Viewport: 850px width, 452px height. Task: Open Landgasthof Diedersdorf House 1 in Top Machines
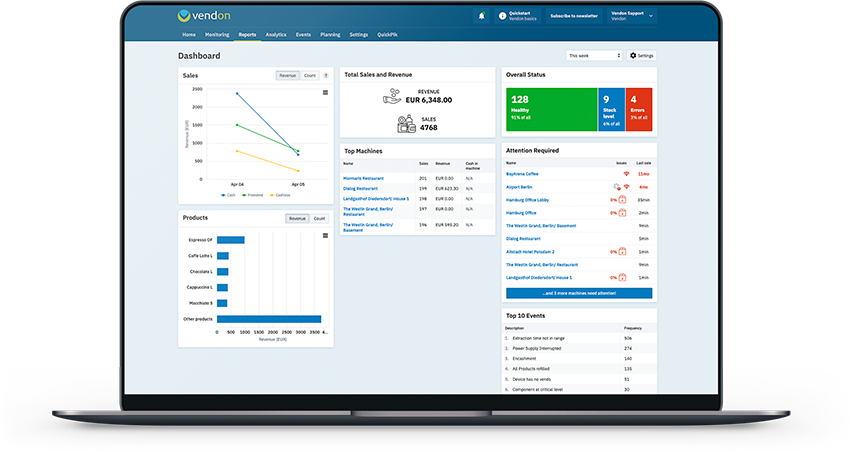pos(376,199)
